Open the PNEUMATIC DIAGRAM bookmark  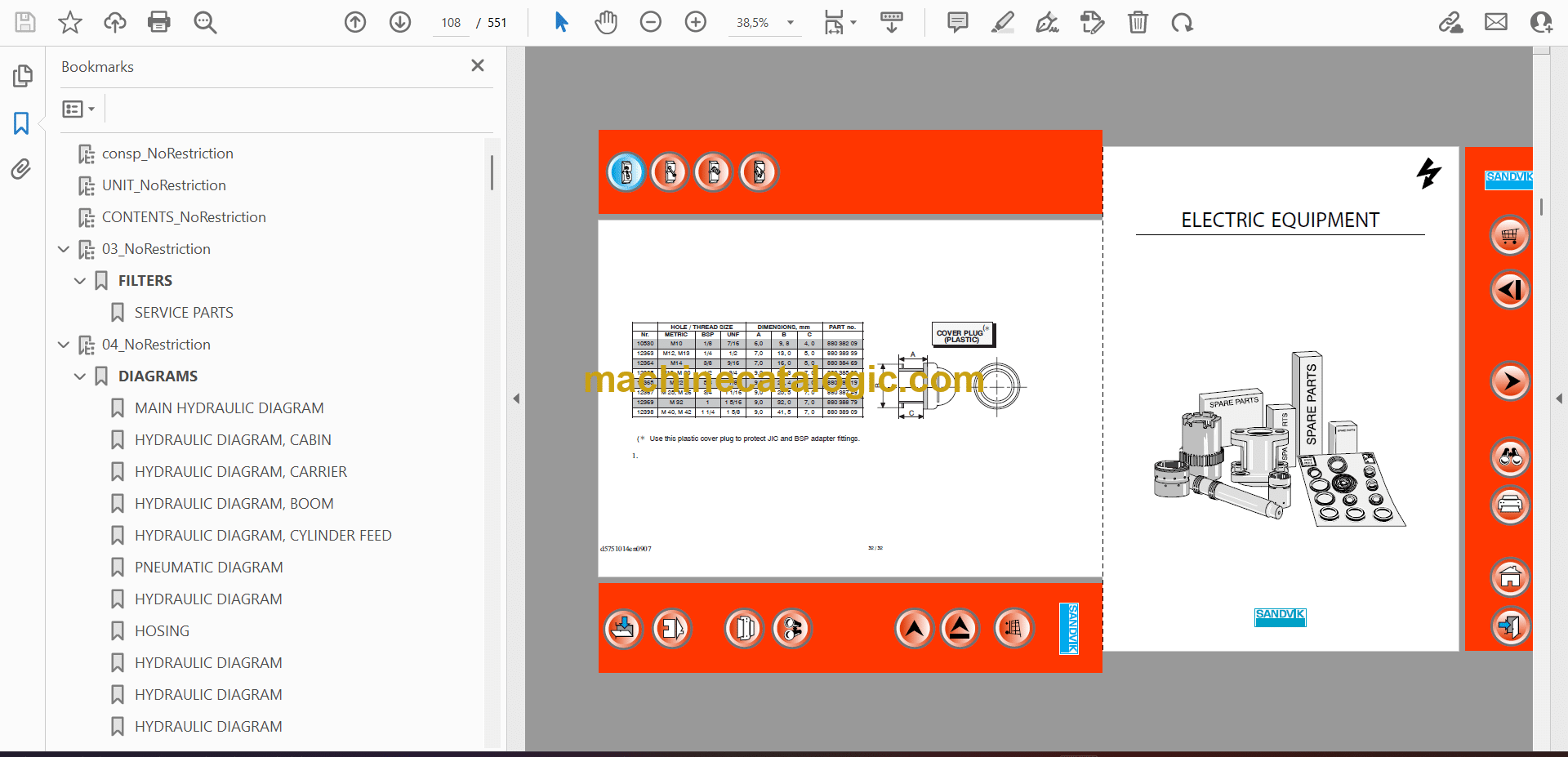pyautogui.click(x=208, y=567)
